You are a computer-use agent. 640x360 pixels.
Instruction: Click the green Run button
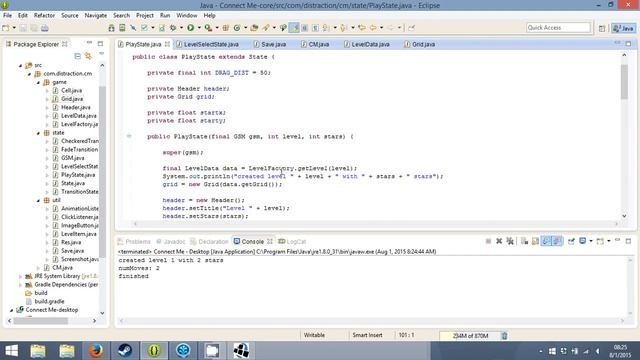pos(191,28)
